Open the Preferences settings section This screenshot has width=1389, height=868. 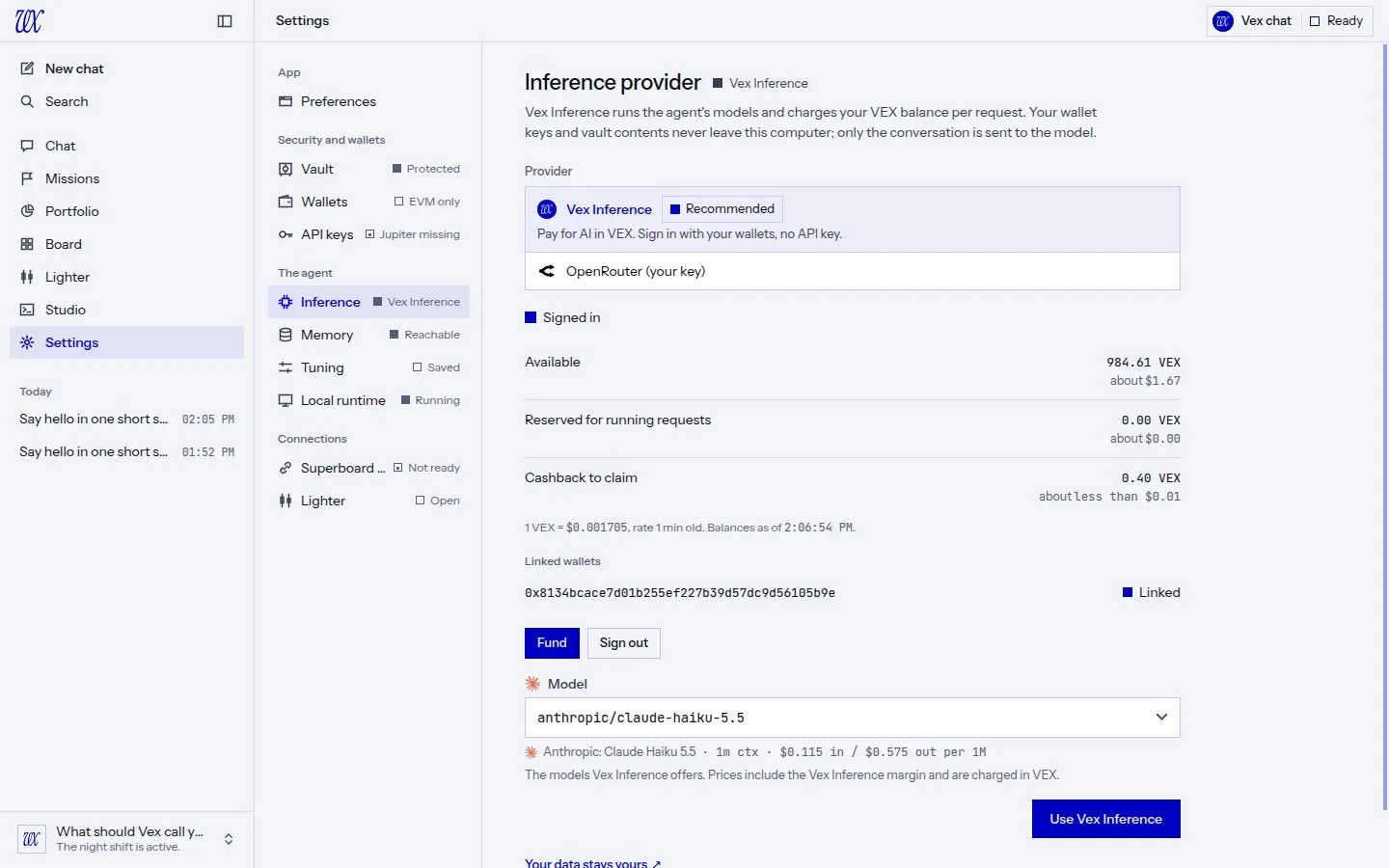(368, 101)
